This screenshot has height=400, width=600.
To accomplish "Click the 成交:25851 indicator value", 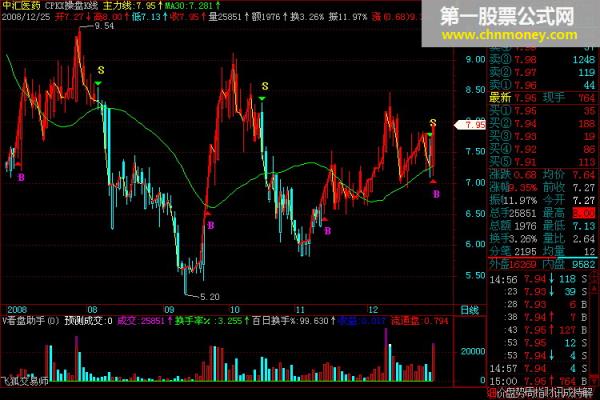I will [143, 321].
